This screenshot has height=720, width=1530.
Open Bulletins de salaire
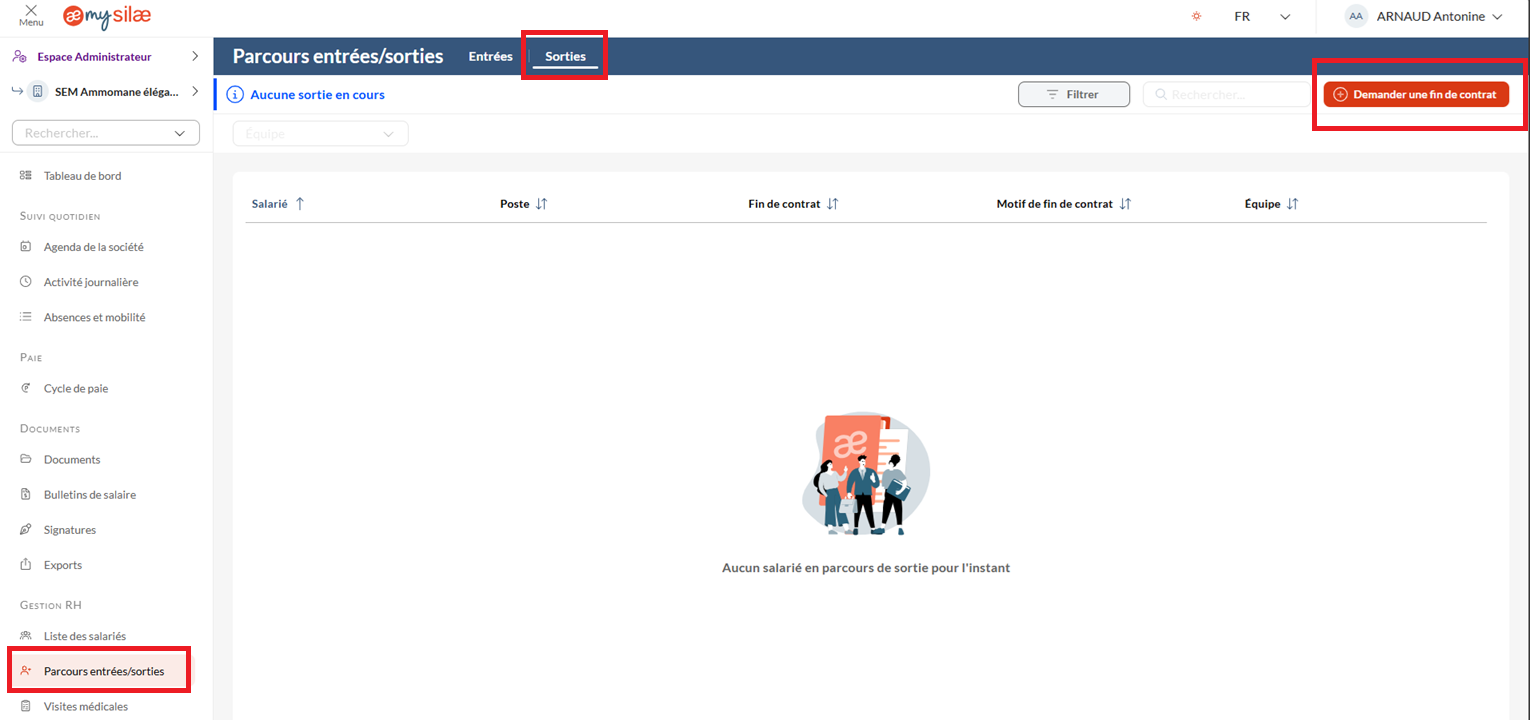tap(89, 495)
